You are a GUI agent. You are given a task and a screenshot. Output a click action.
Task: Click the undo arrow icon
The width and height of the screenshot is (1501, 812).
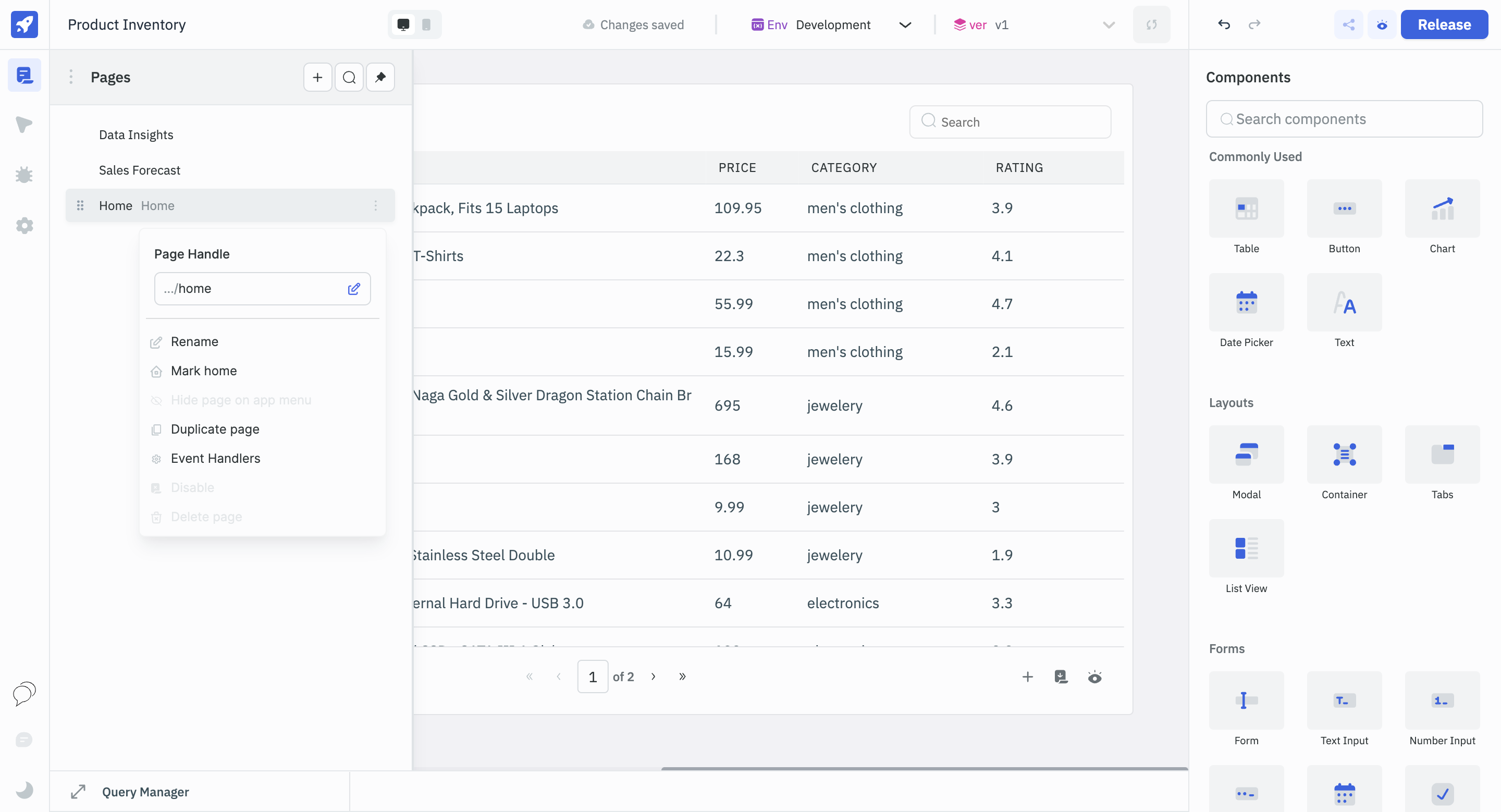1224,24
